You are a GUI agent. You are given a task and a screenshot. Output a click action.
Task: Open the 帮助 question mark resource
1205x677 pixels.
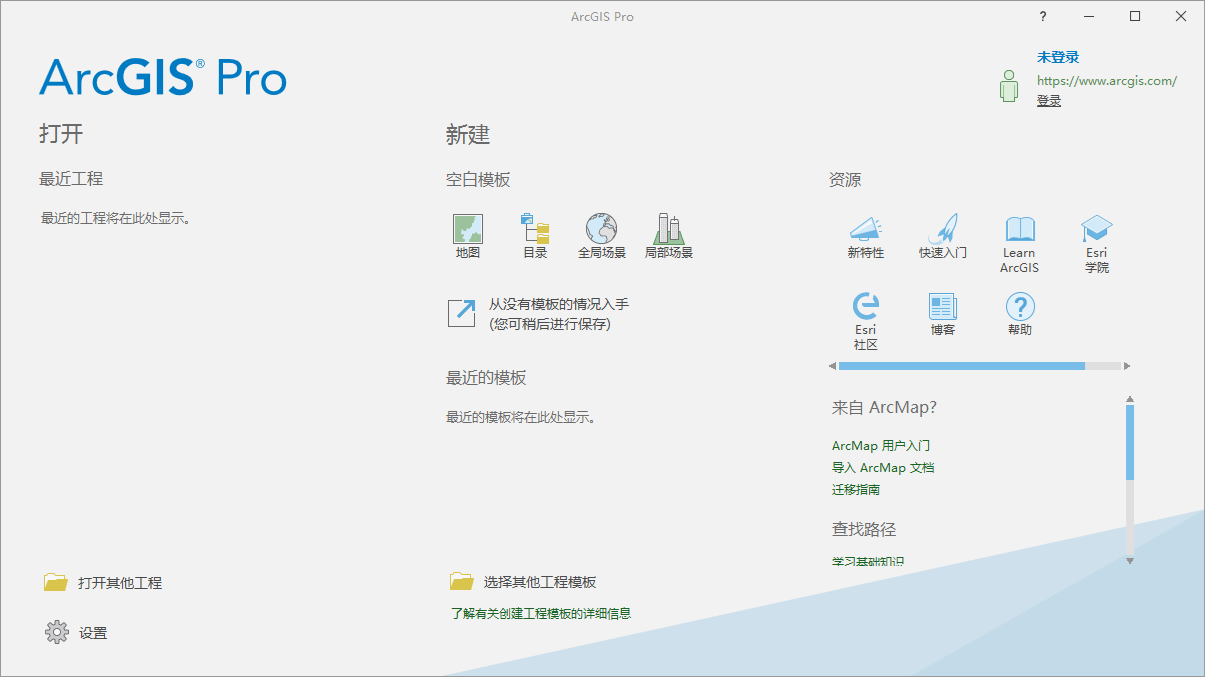[x=1020, y=306]
